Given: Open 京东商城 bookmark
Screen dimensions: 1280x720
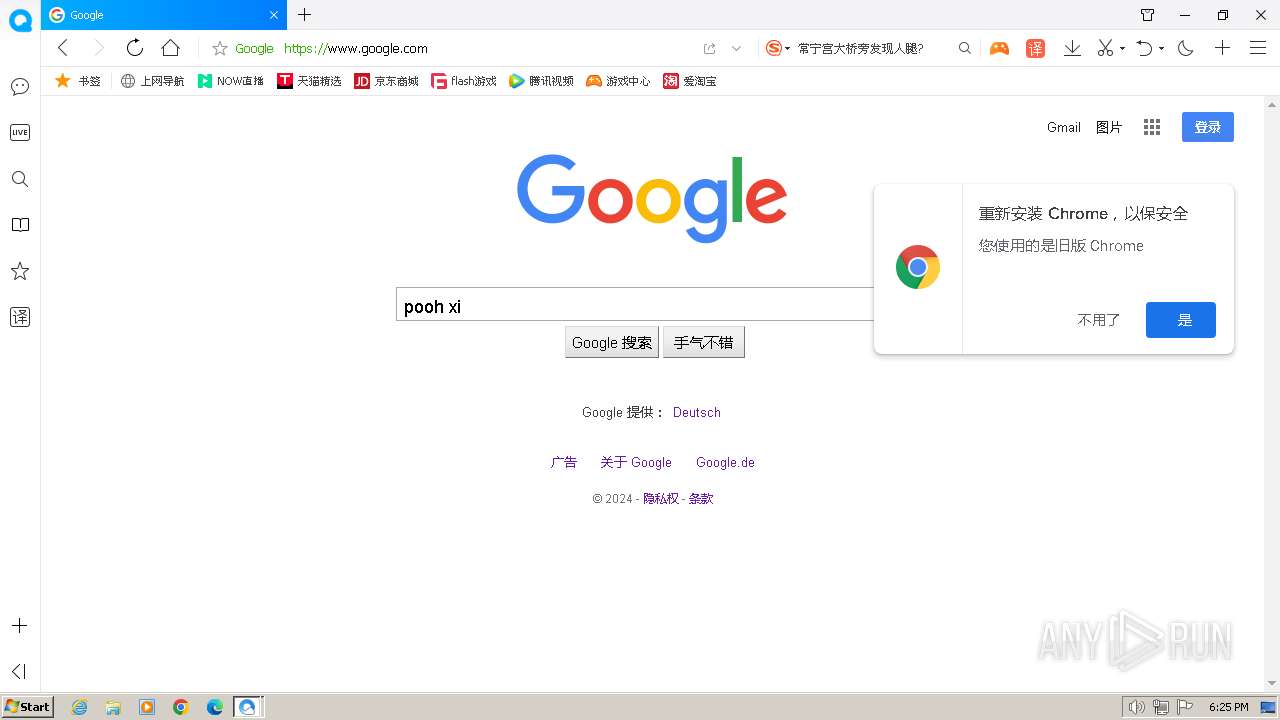Looking at the screenshot, I should [x=387, y=81].
